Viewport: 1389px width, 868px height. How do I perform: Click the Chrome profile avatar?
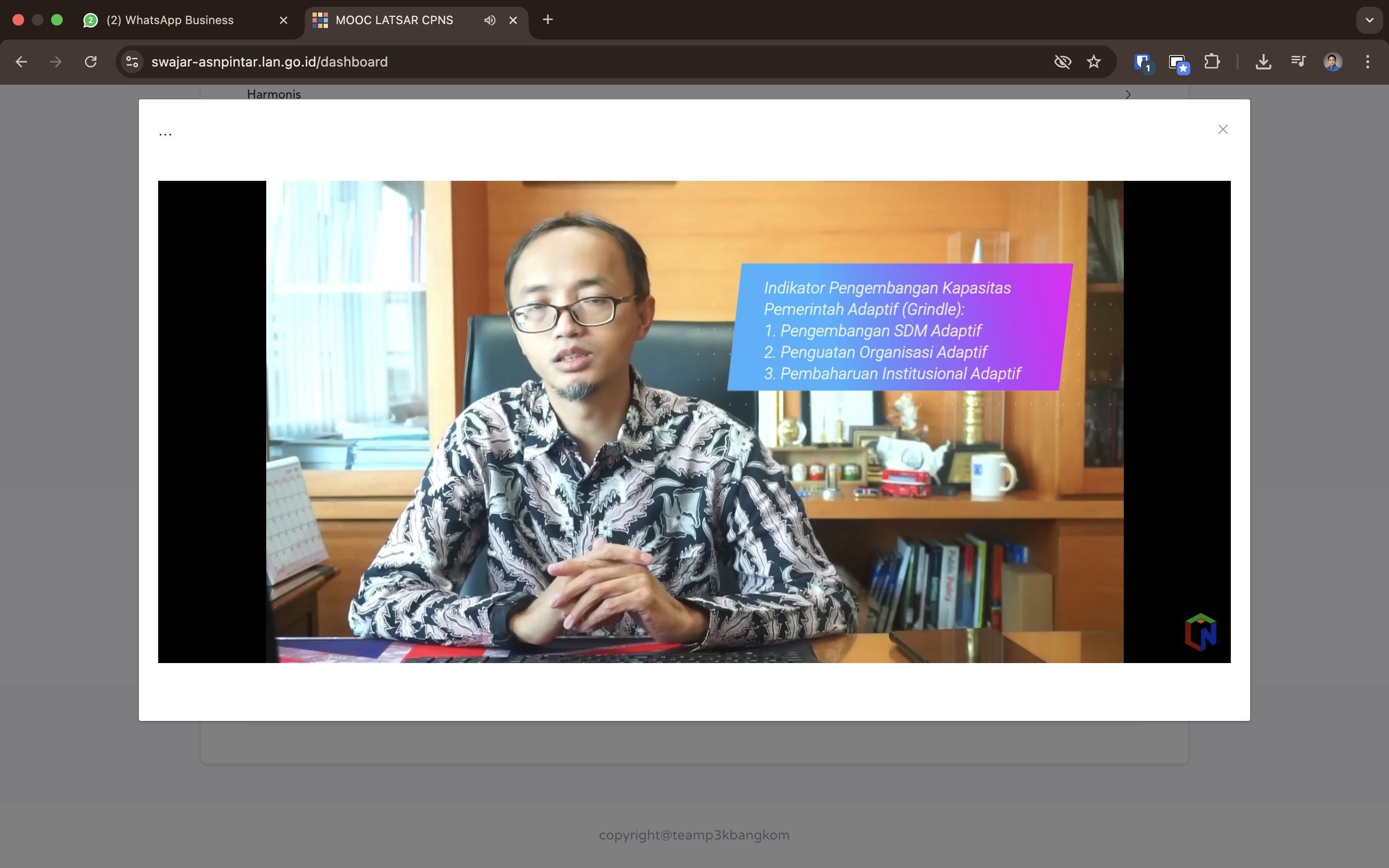click(x=1332, y=62)
